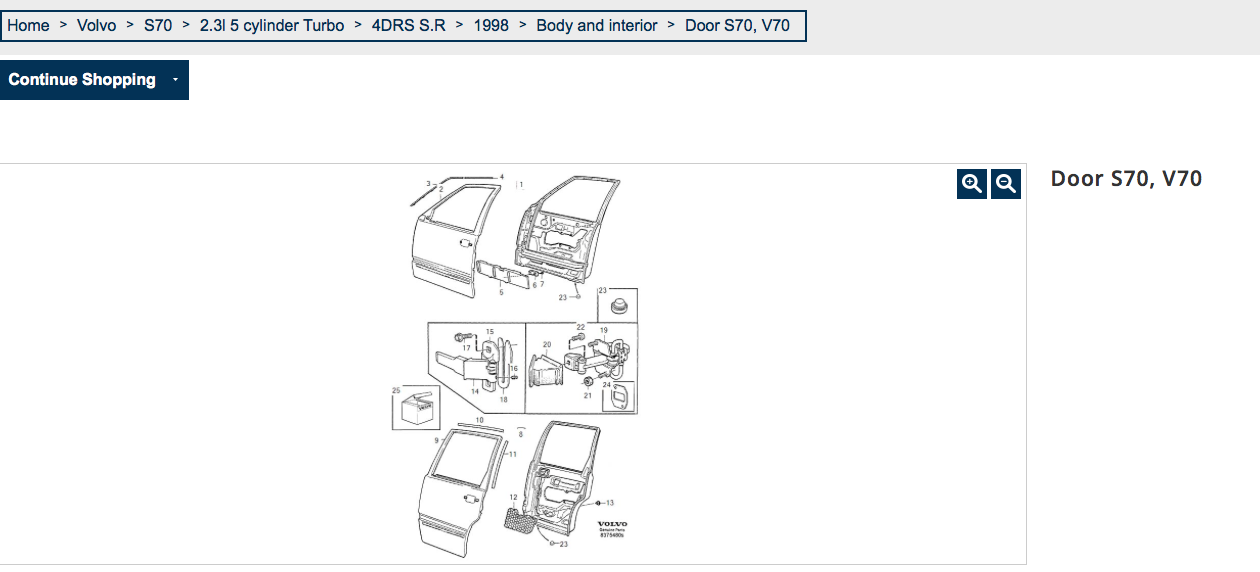The image size is (1260, 572).
Task: Click the zoom out magnifier icon
Action: 1006,184
